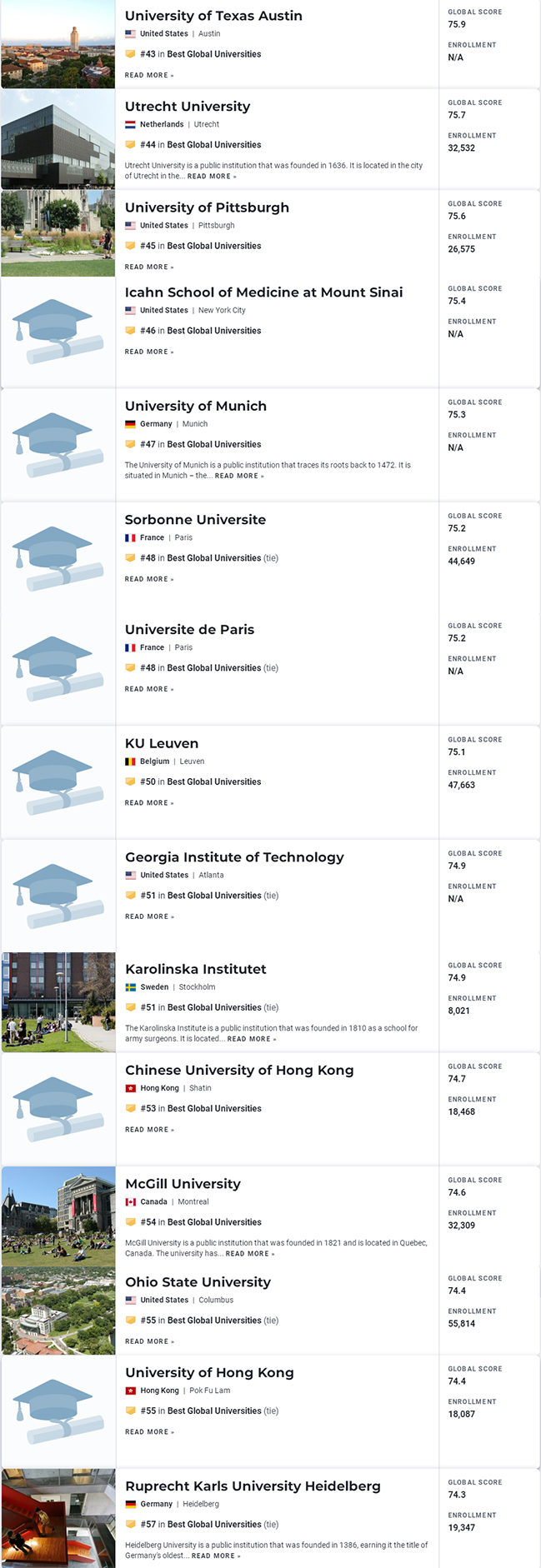Open the McGill University heading link
The height and width of the screenshot is (1568, 541).
pos(183,1184)
